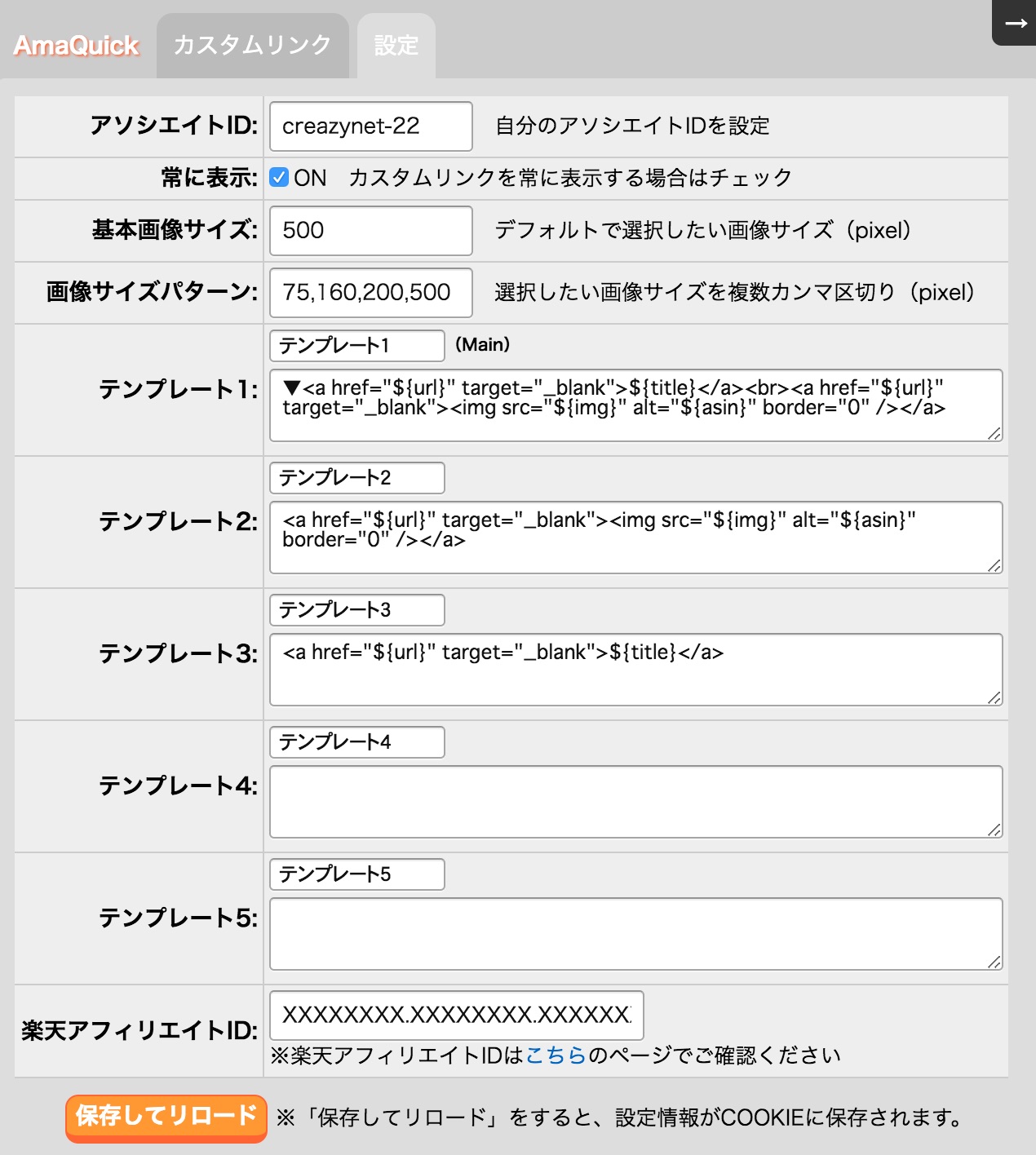Click the arrow icon in top-right corner
1036x1155 pixels.
[x=1016, y=24]
